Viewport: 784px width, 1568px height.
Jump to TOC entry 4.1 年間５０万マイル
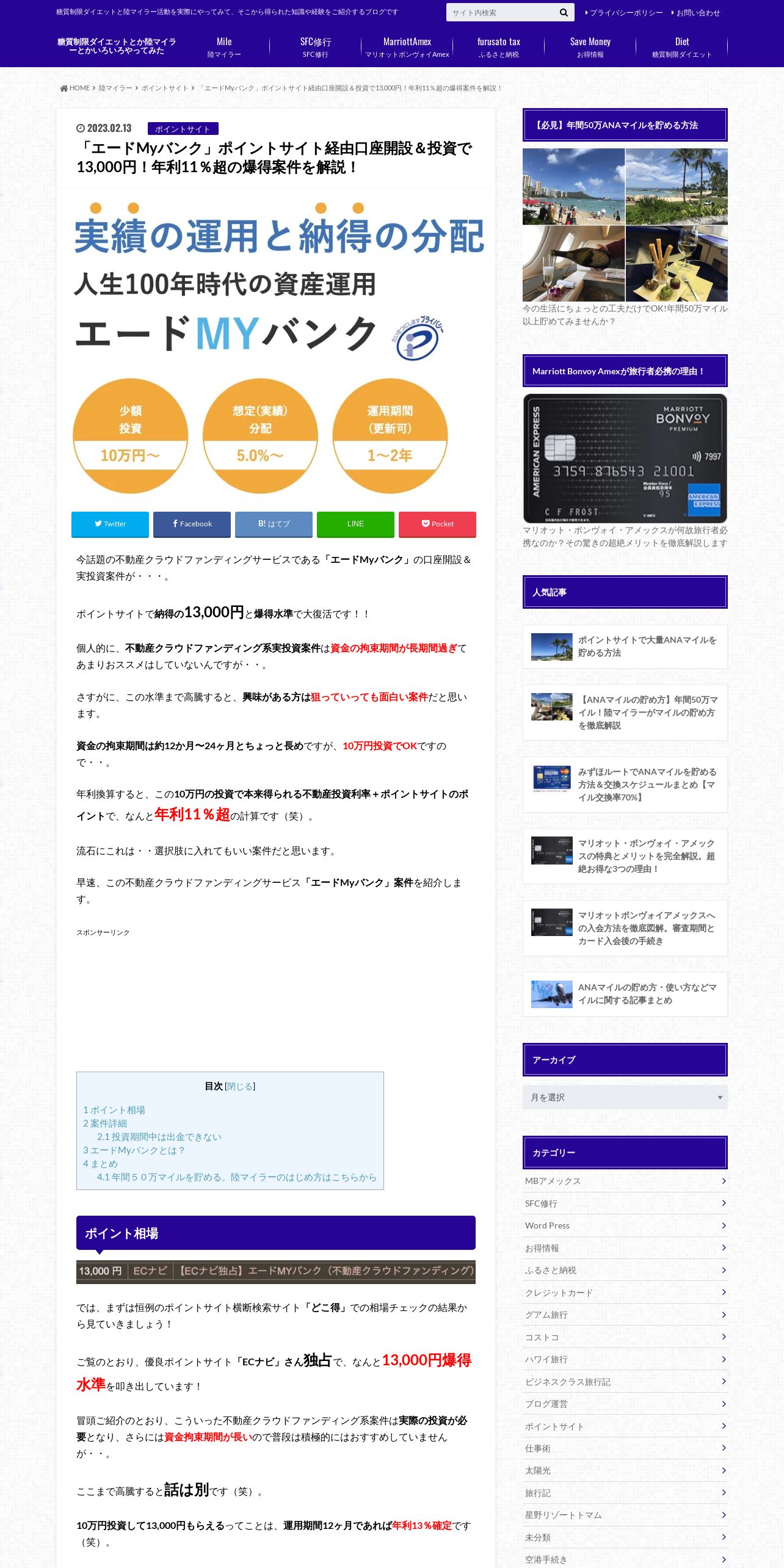coord(237,1177)
